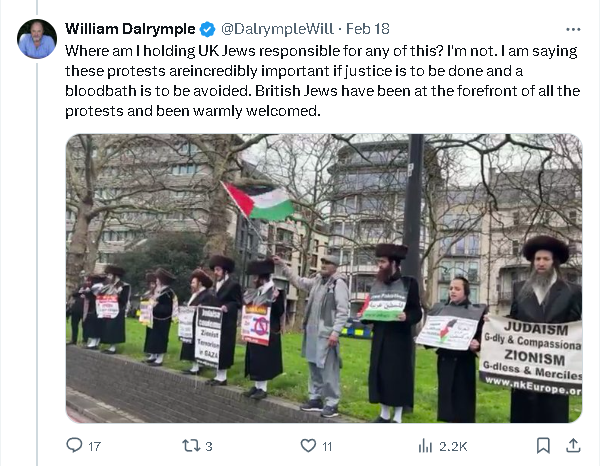Open the tweet's more options menu
607x466 pixels.
click(x=573, y=27)
